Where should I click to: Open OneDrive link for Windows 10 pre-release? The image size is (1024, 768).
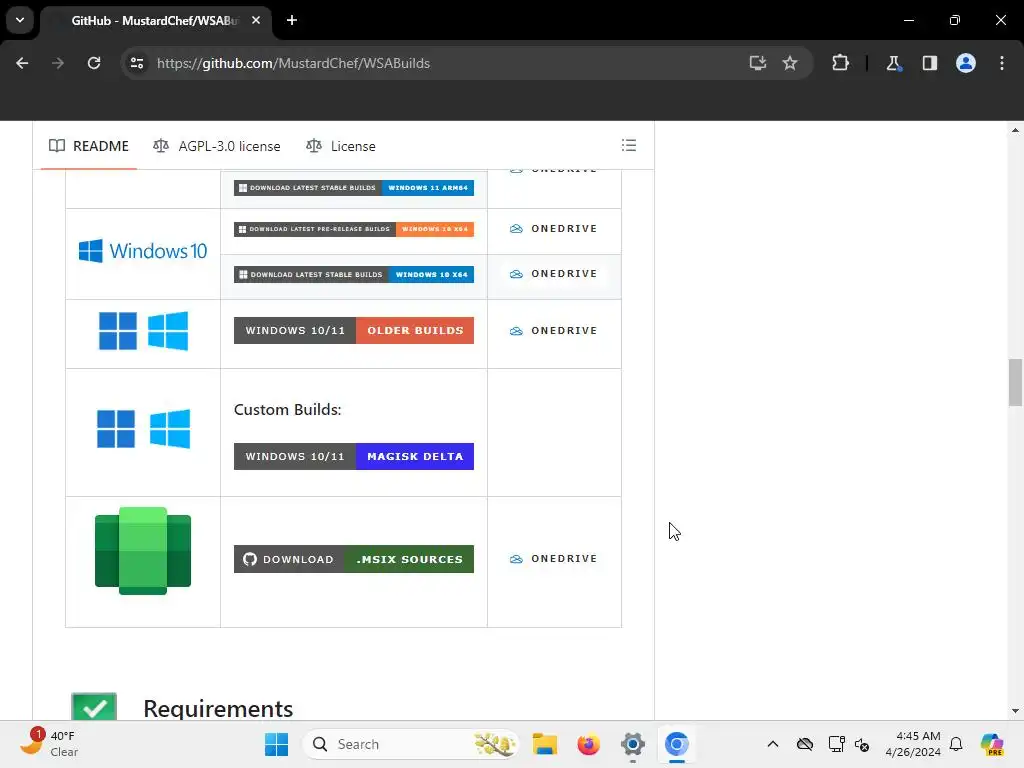tap(554, 229)
